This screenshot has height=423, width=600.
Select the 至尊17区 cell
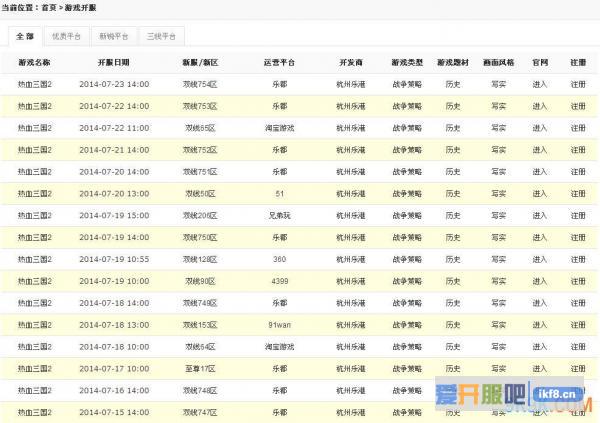tap(200, 369)
